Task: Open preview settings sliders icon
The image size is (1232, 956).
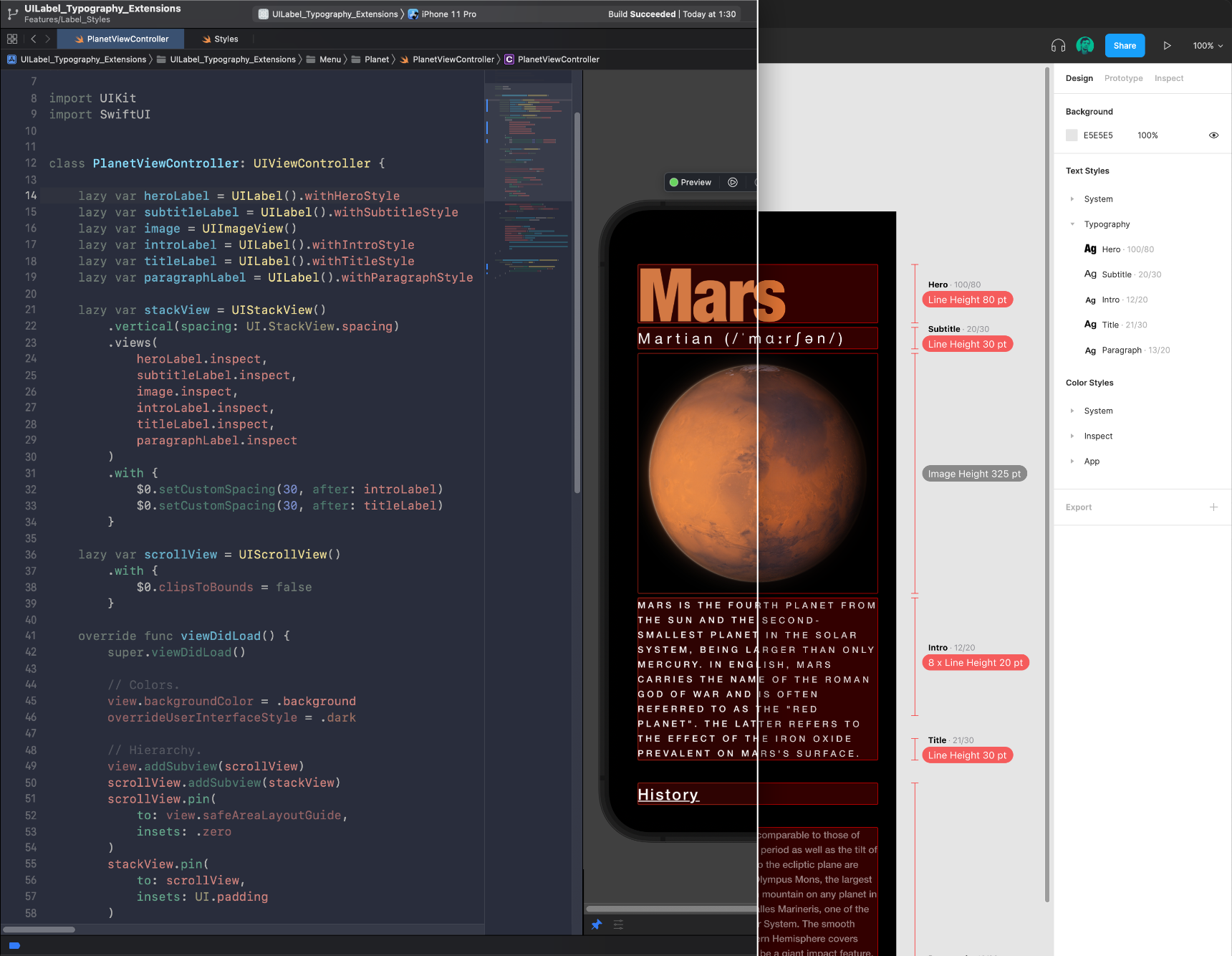Action: pos(619,924)
